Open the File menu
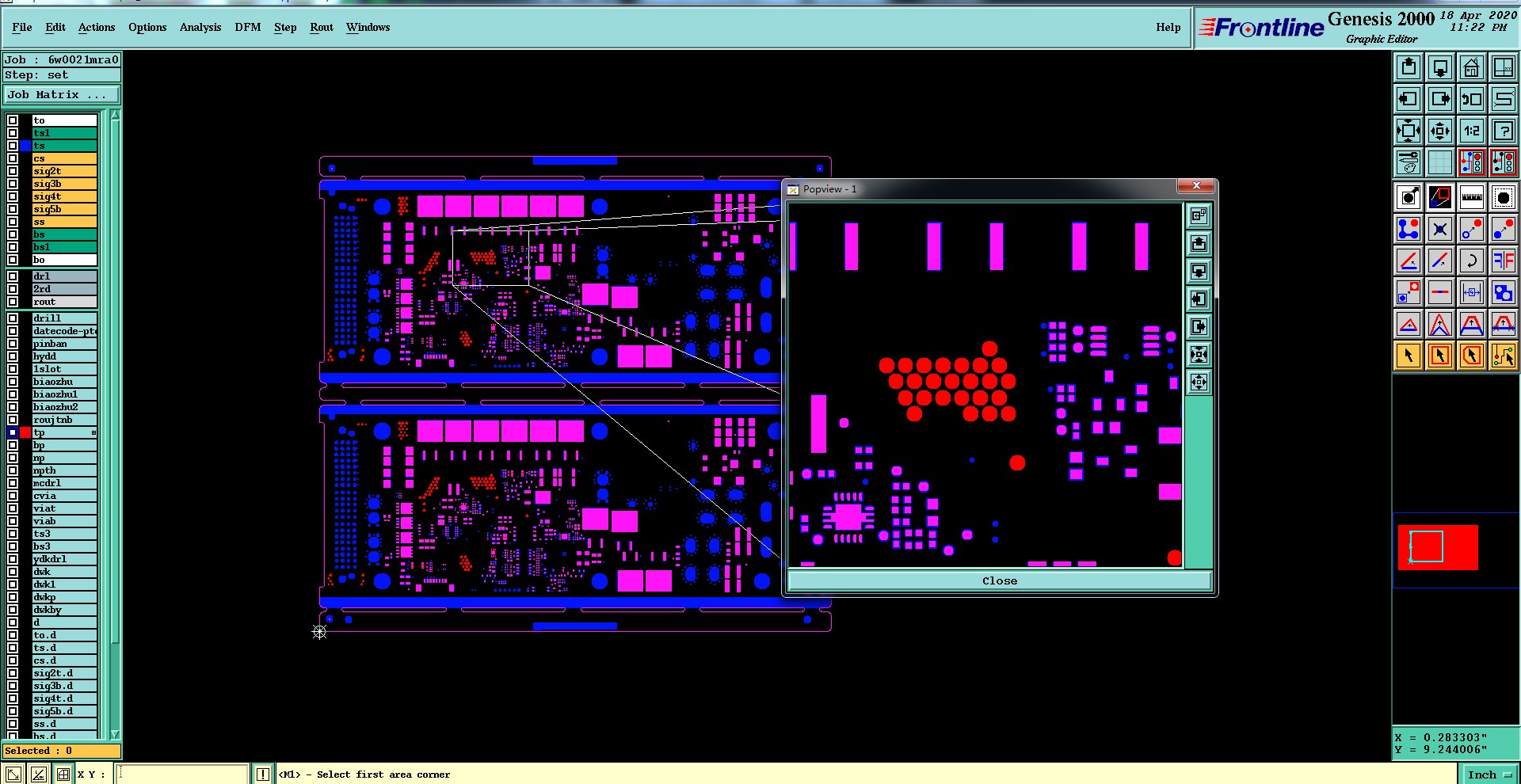 click(22, 27)
